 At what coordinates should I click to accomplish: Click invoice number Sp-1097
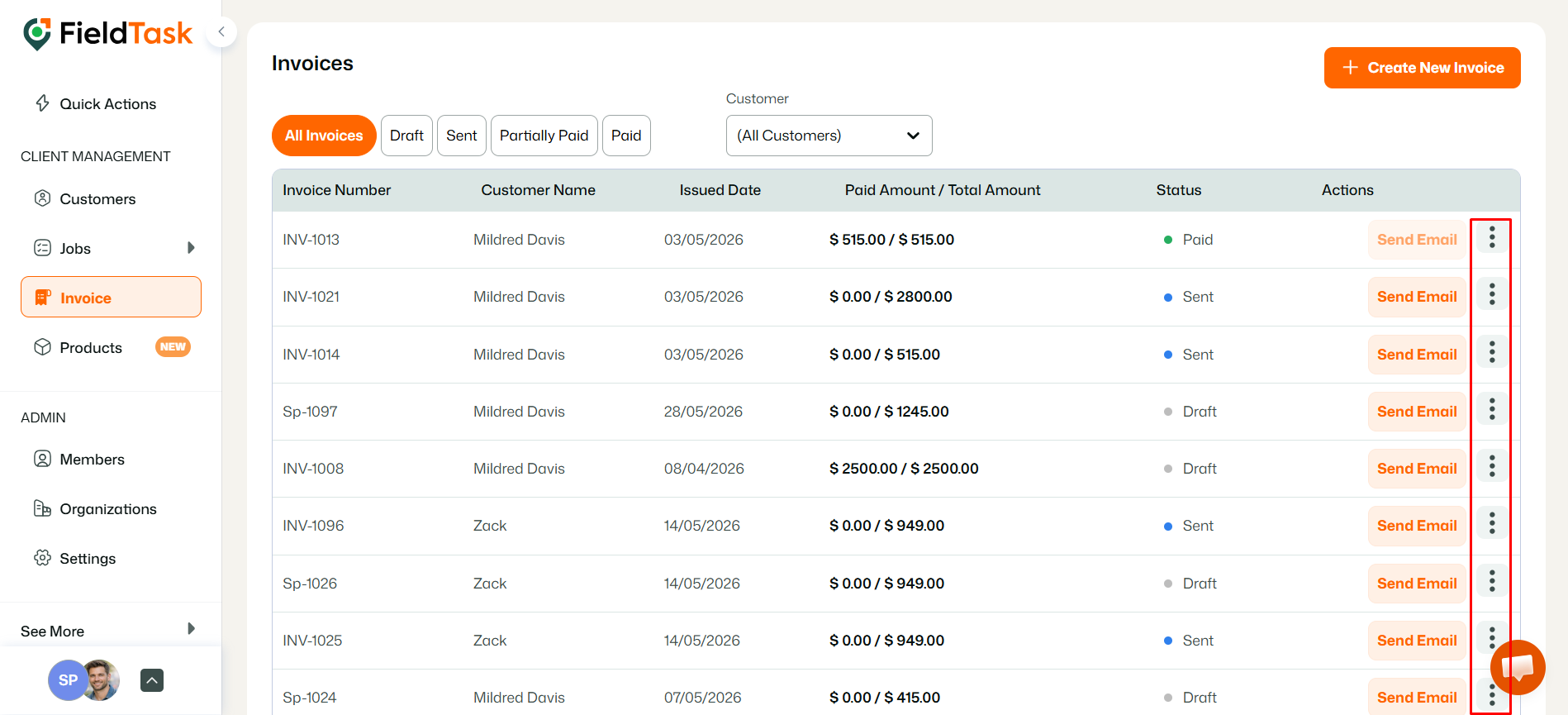click(310, 412)
